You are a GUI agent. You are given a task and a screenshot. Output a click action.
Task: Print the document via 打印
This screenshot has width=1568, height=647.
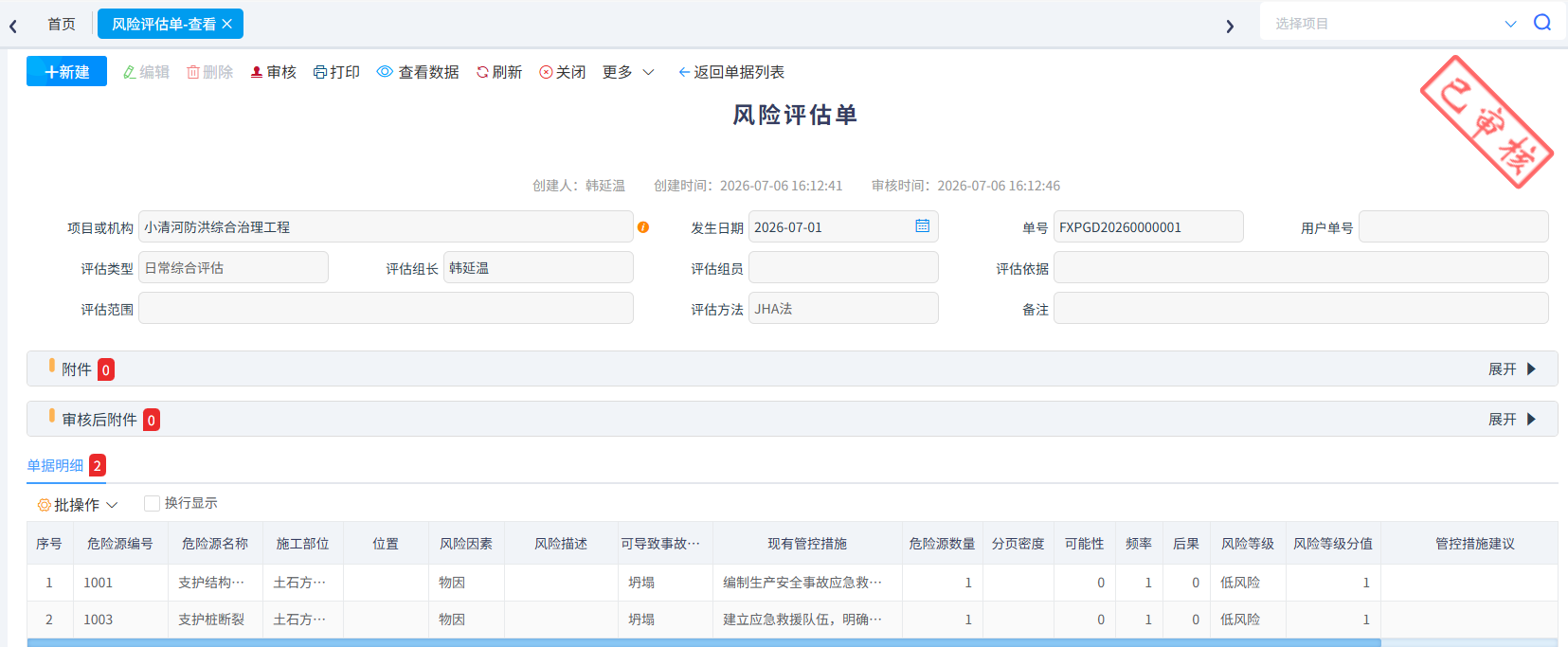coord(336,72)
